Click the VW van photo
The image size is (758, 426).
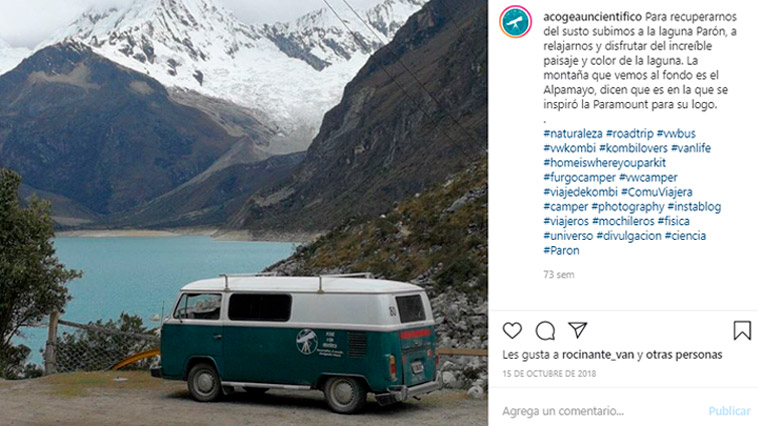[x=244, y=213]
